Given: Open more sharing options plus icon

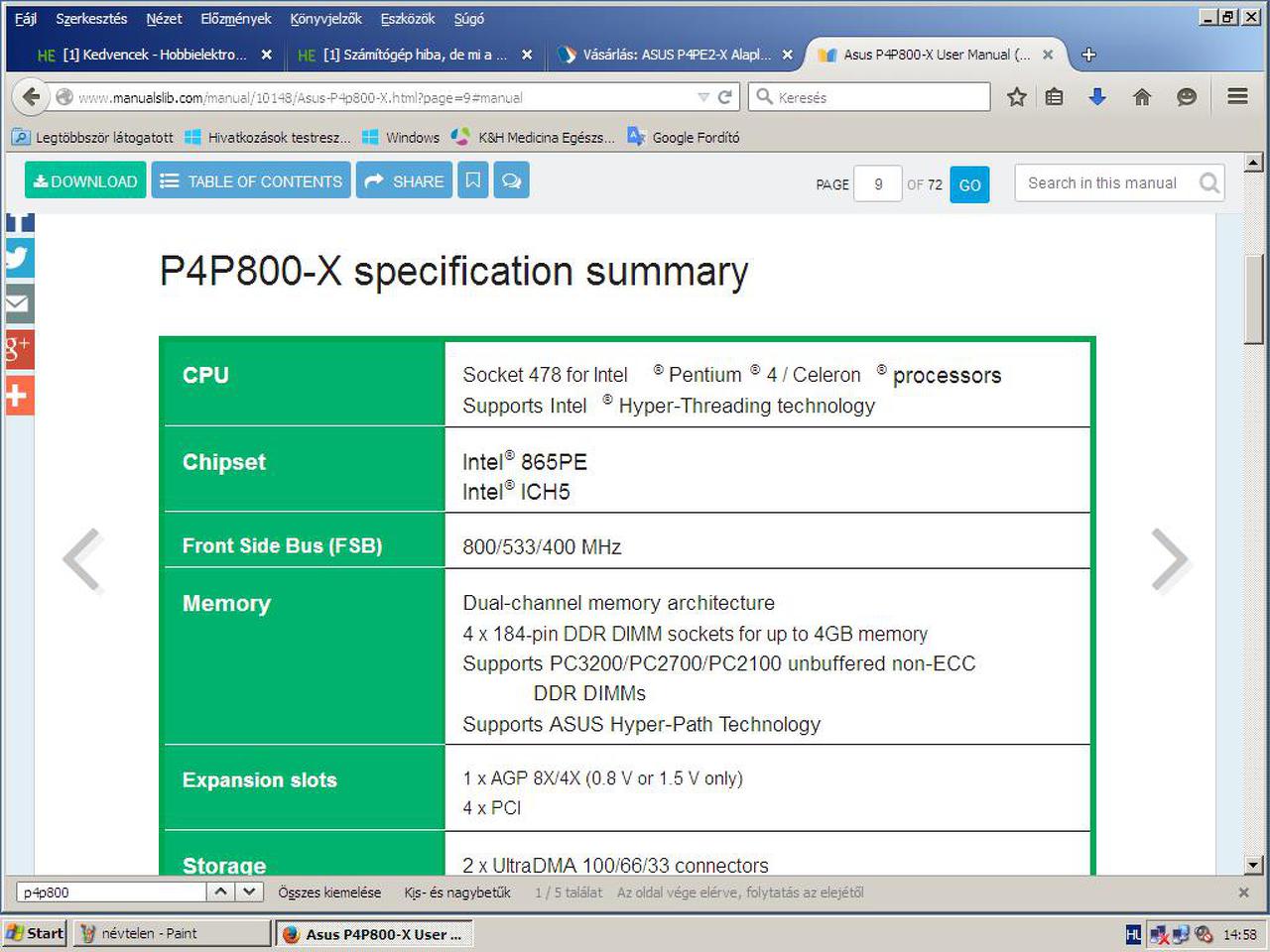Looking at the screenshot, I should tap(19, 395).
